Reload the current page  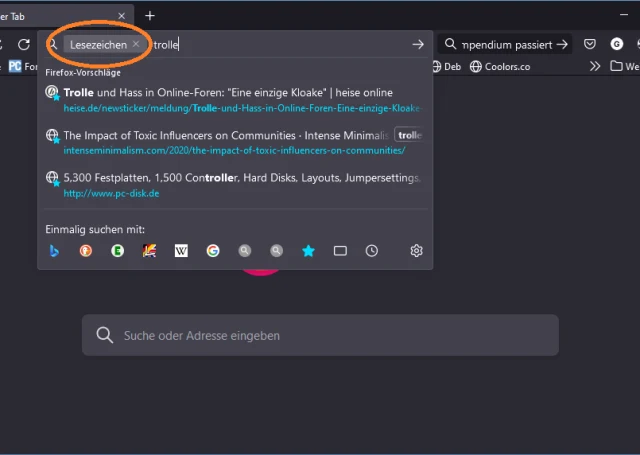(24, 44)
